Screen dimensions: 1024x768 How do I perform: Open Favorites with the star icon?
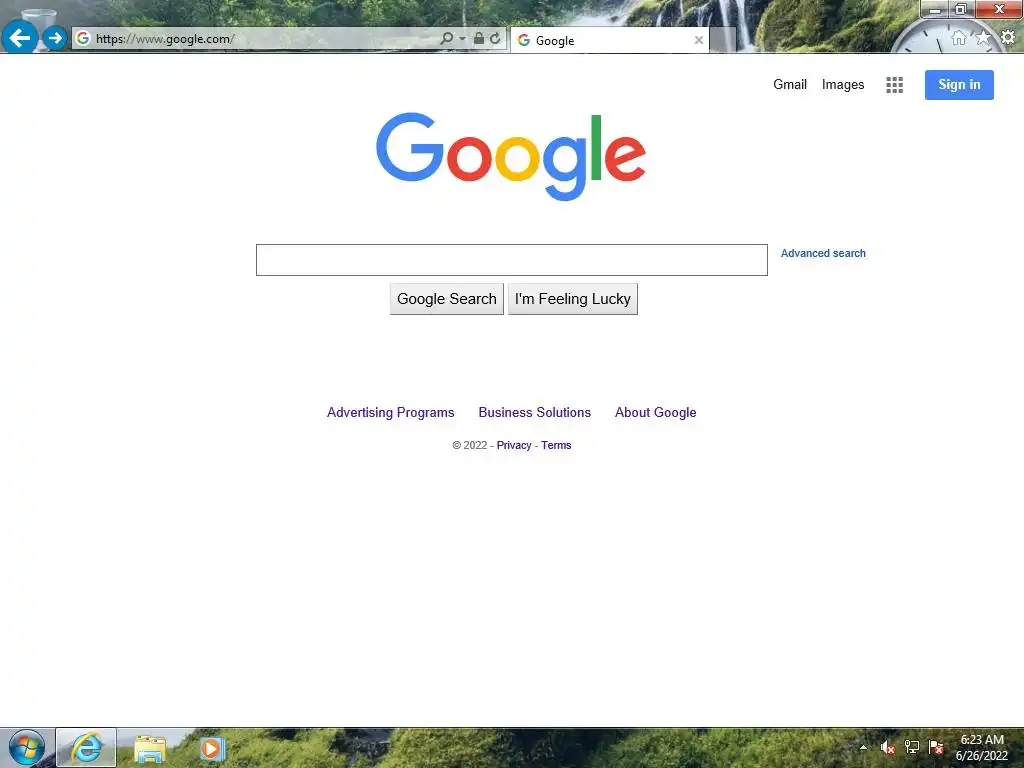pos(983,38)
